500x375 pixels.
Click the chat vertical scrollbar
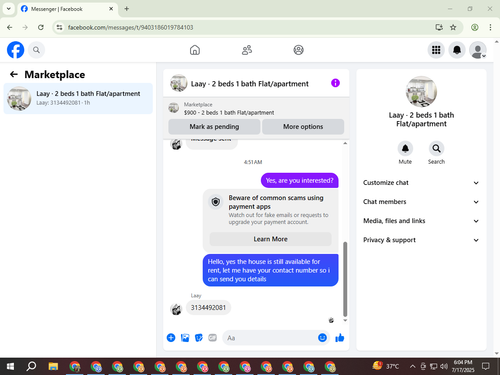[345, 279]
